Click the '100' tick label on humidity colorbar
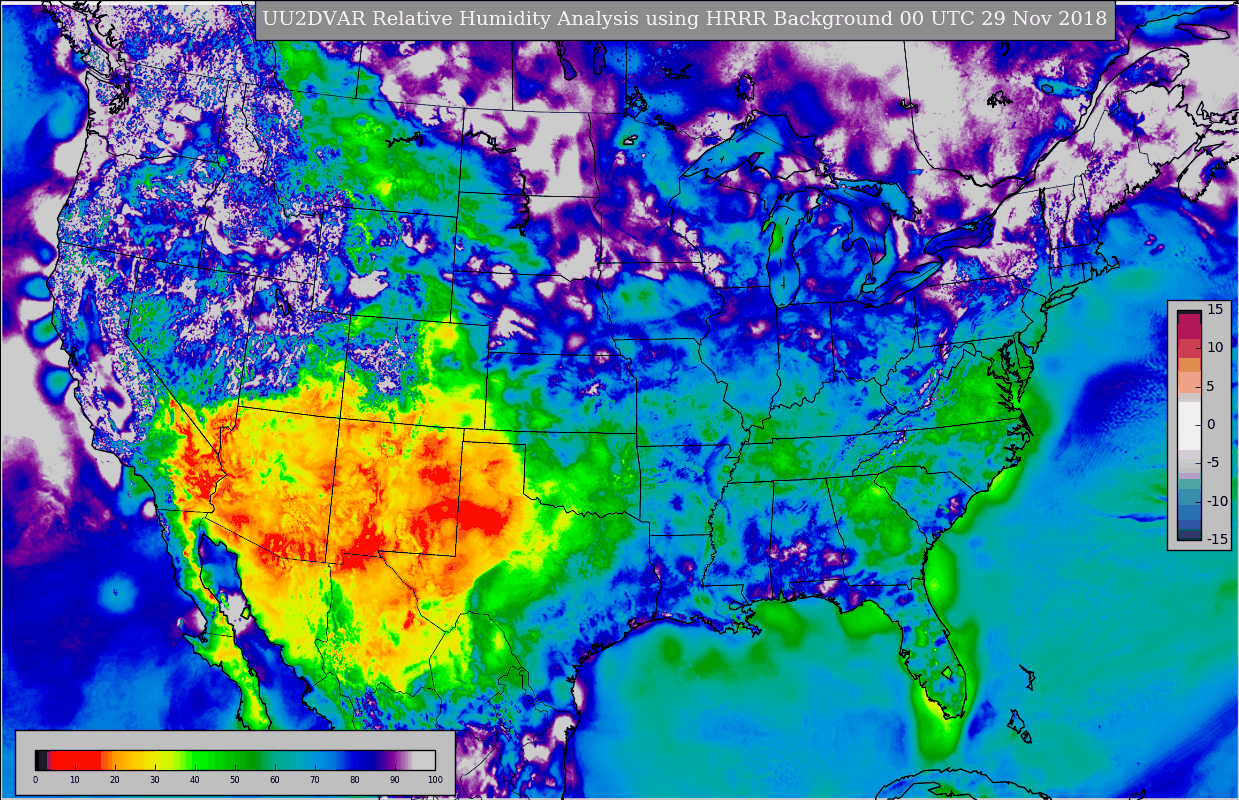Viewport: 1239px width, 800px height. [435, 780]
